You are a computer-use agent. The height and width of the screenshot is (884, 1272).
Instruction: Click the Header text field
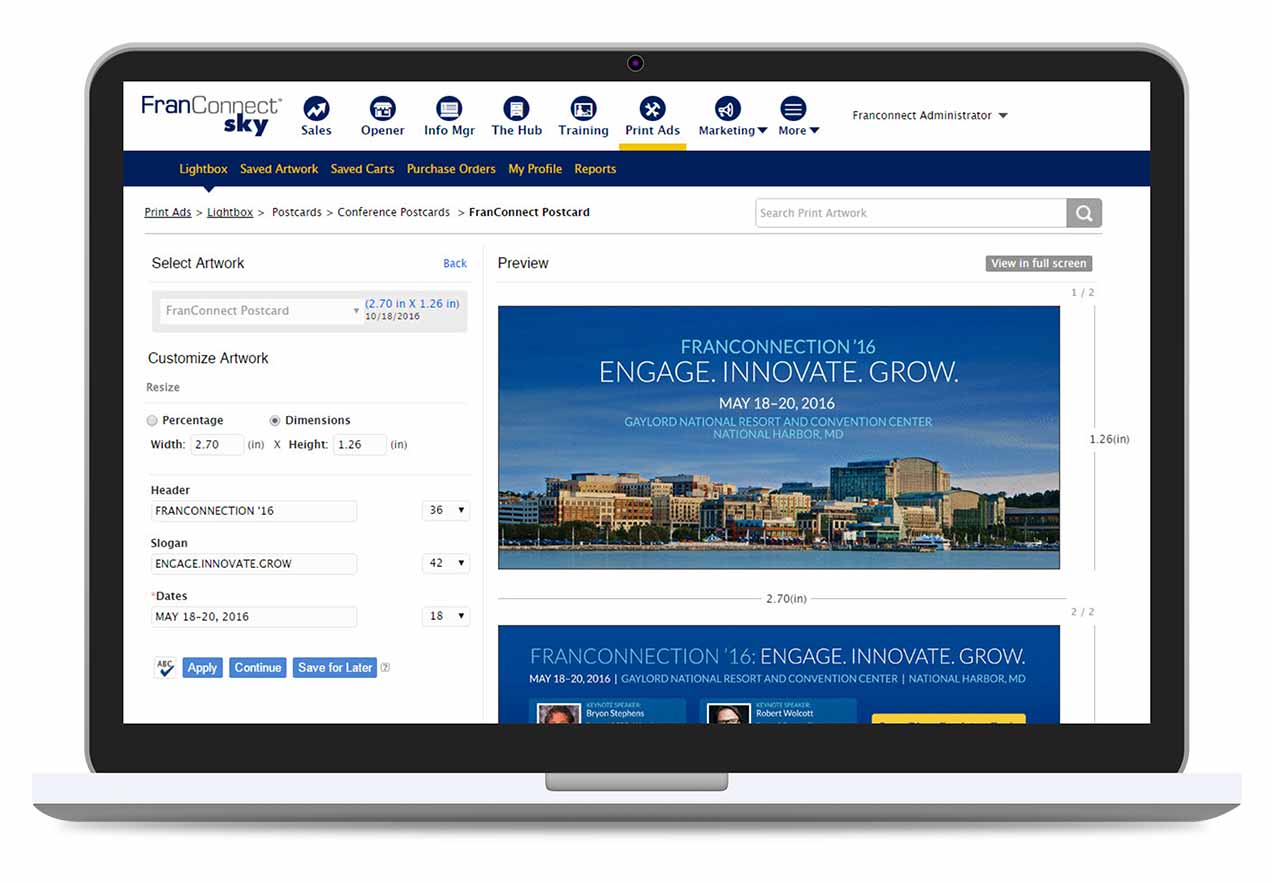pyautogui.click(x=254, y=511)
